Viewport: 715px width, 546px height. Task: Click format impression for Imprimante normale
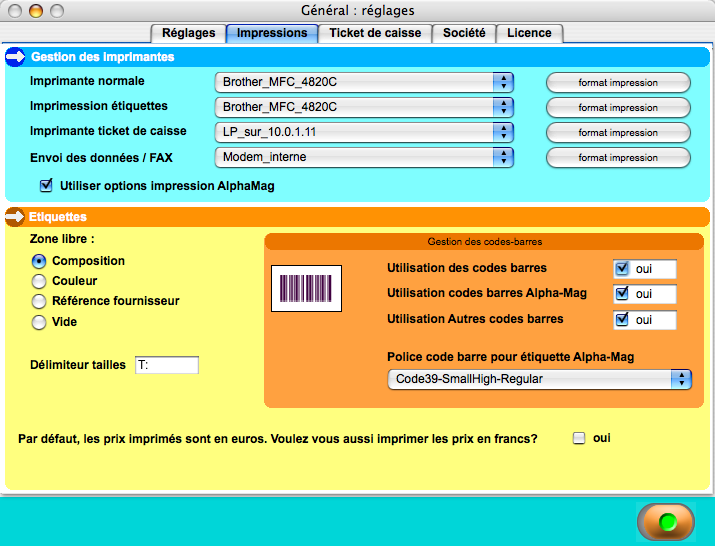click(618, 83)
